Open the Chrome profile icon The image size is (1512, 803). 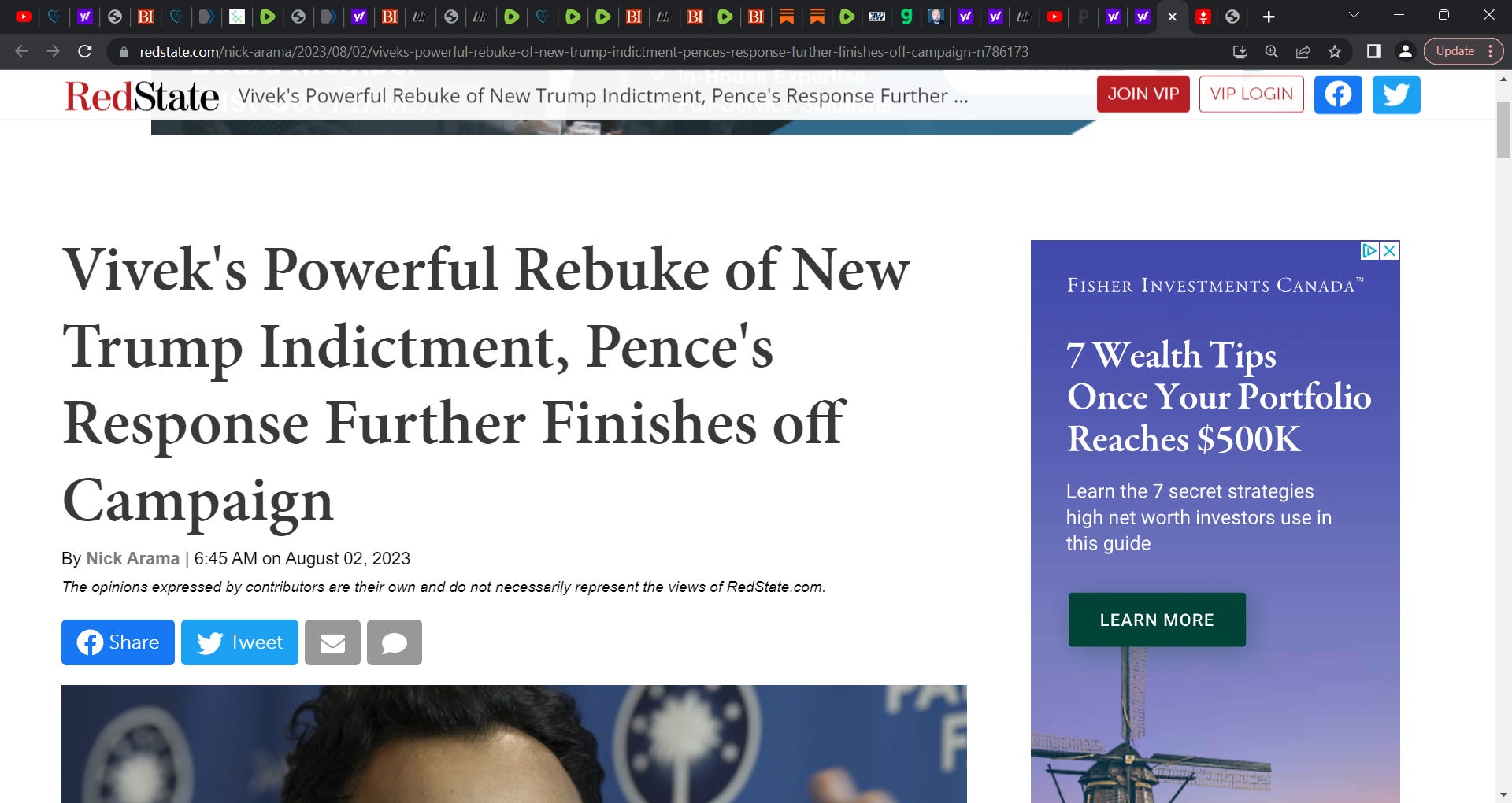coord(1405,51)
